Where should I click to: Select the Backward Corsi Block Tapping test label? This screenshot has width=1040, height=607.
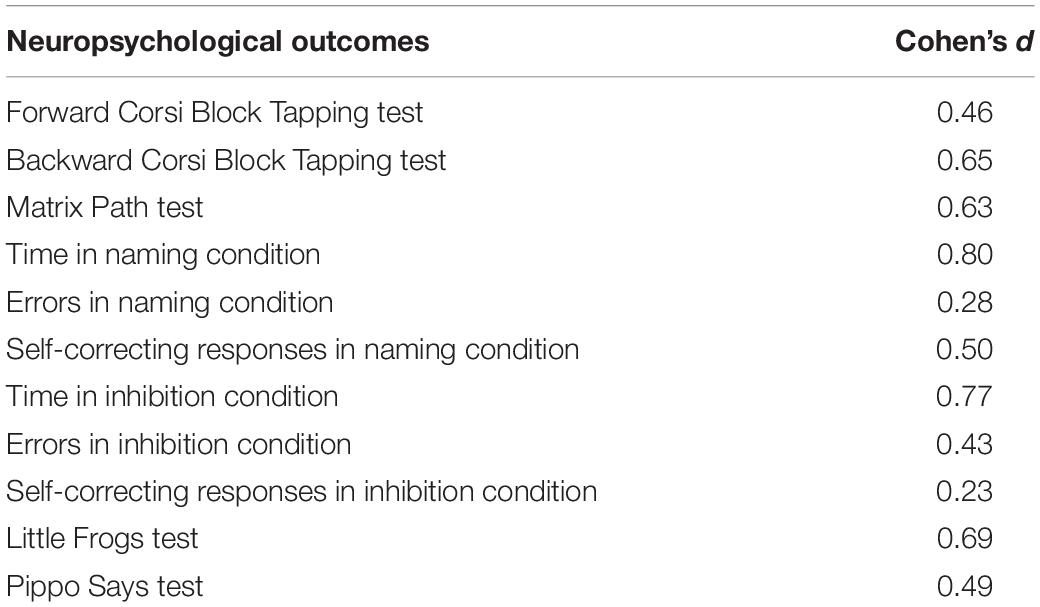click(x=226, y=161)
